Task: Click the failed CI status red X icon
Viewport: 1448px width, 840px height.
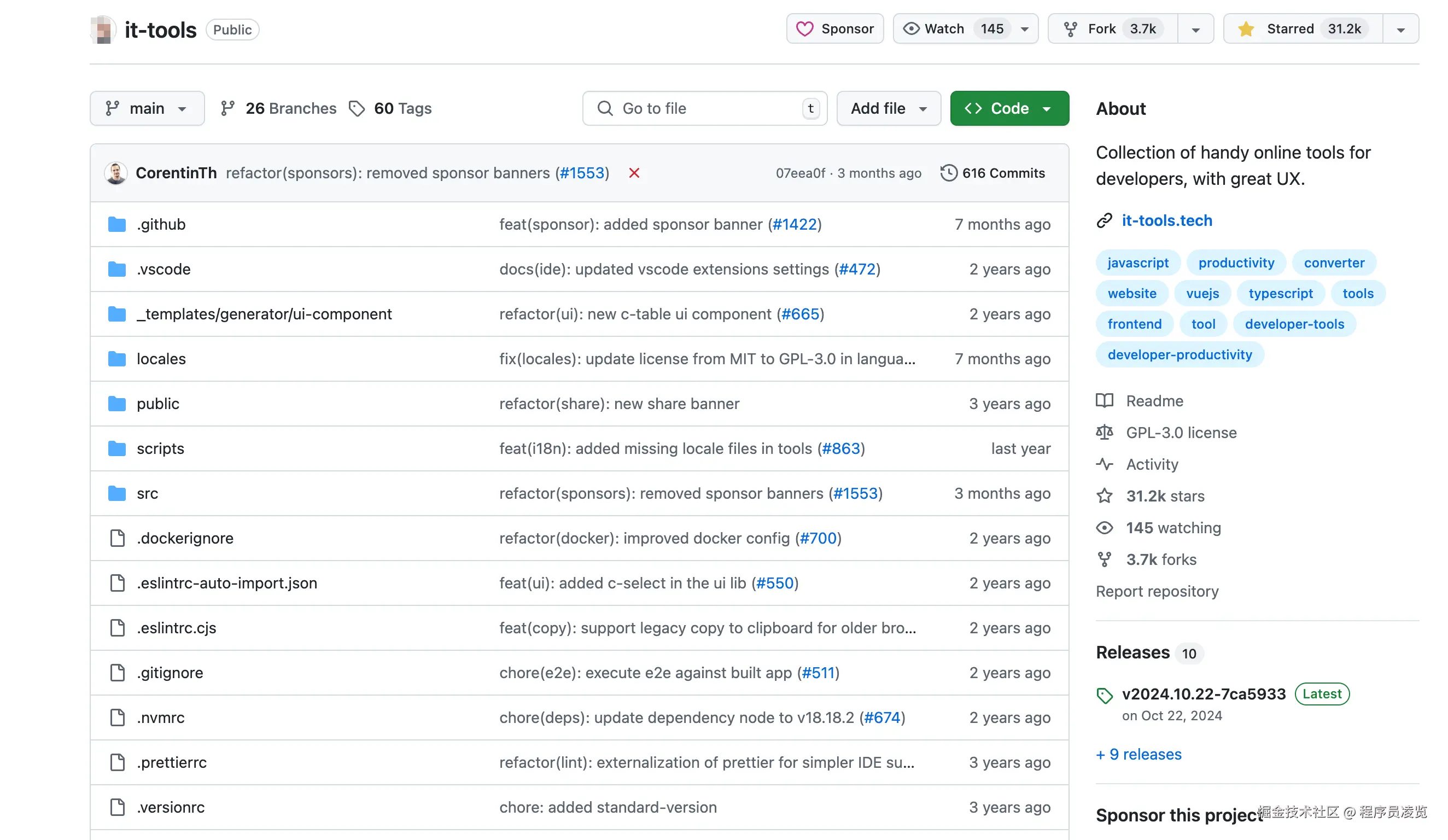Action: [634, 173]
